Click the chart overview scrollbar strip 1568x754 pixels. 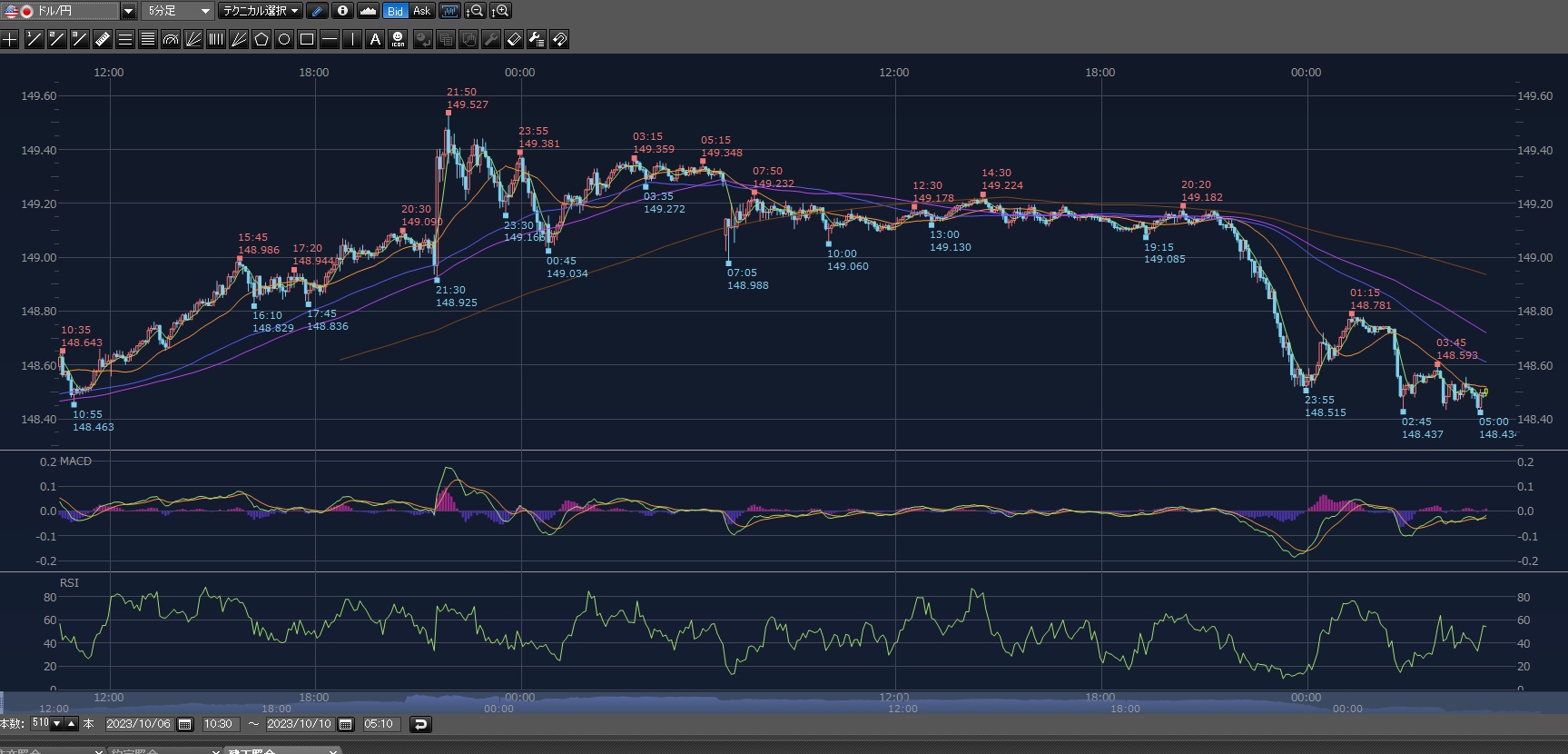click(x=781, y=703)
